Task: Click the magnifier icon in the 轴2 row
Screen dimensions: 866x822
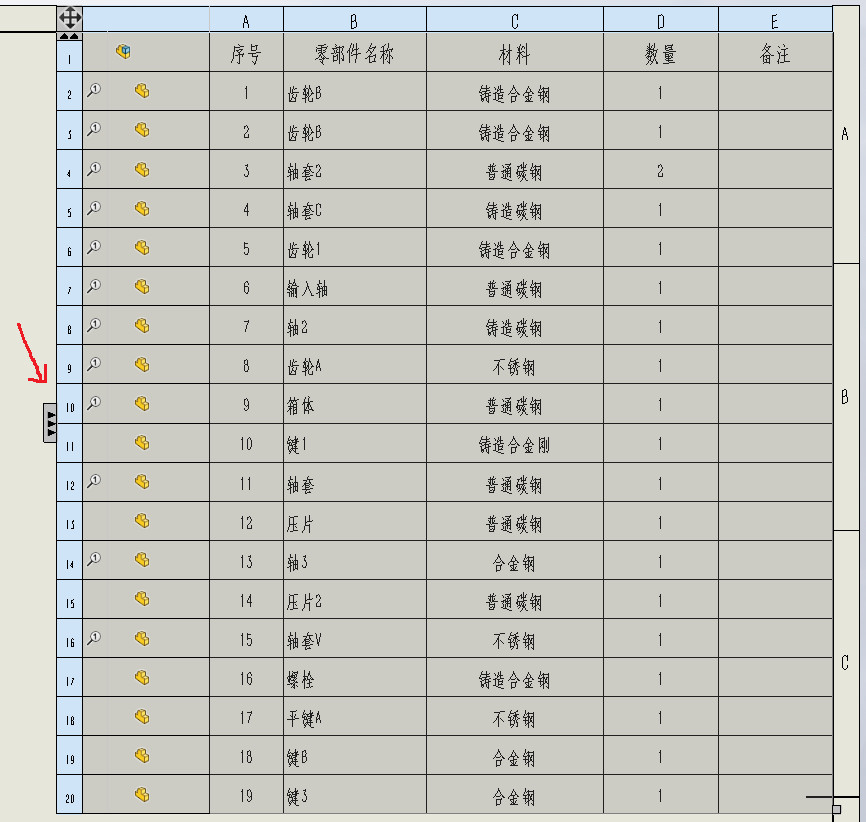Action: coord(94,325)
